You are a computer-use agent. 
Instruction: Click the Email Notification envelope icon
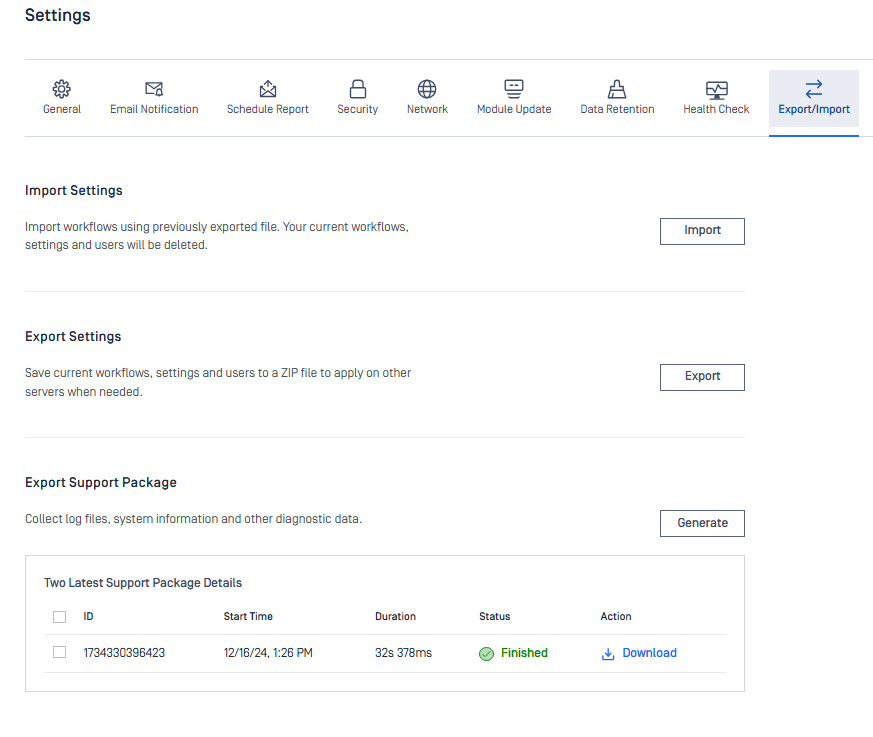[x=154, y=89]
